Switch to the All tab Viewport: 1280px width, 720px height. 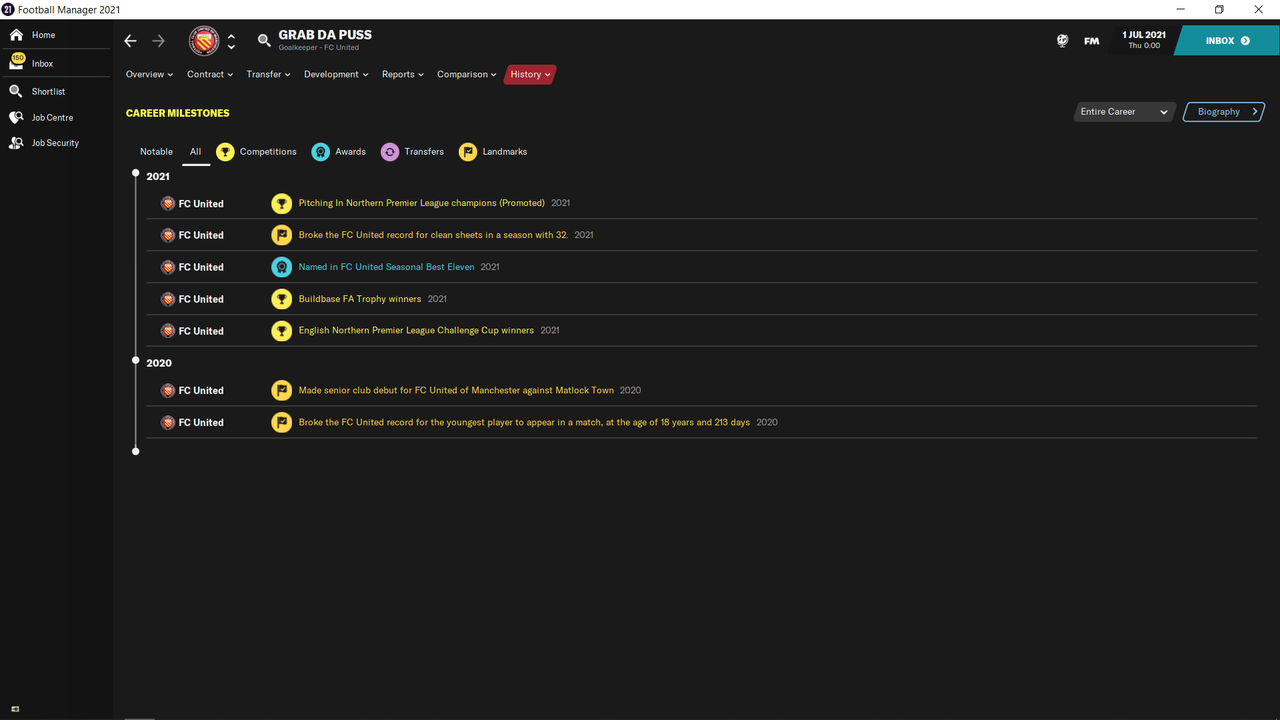[196, 152]
